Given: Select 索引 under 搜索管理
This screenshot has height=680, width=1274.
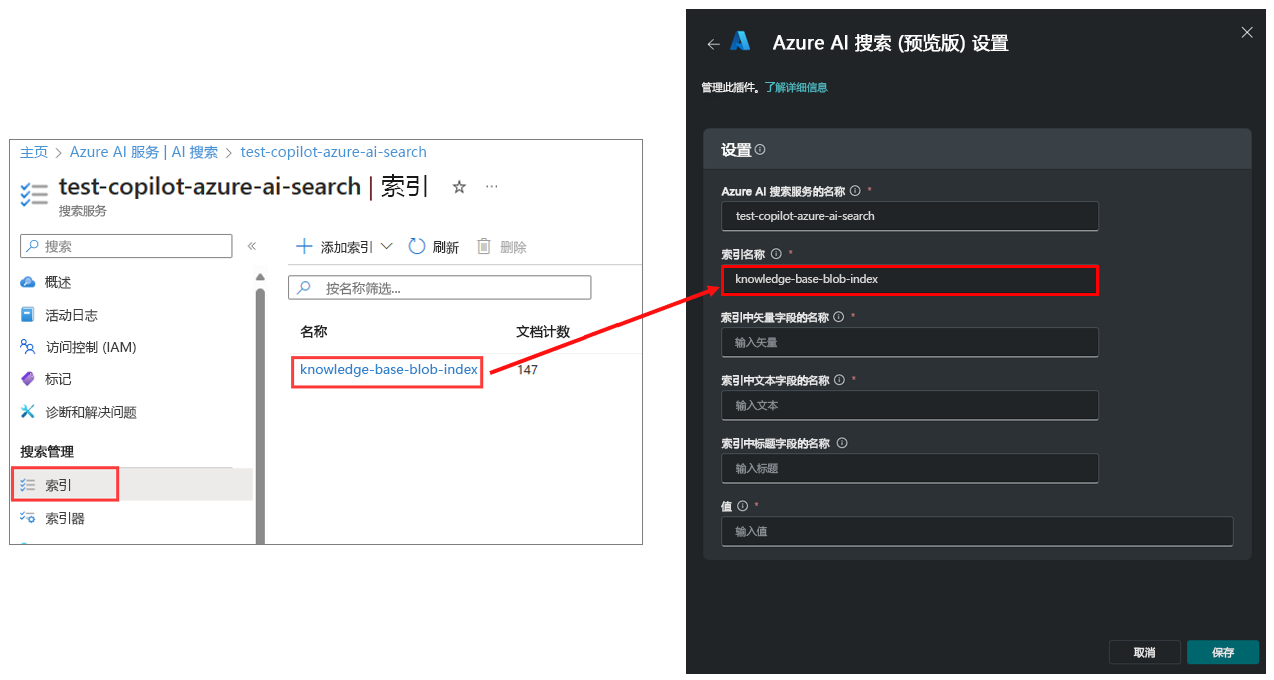Looking at the screenshot, I should [58, 483].
